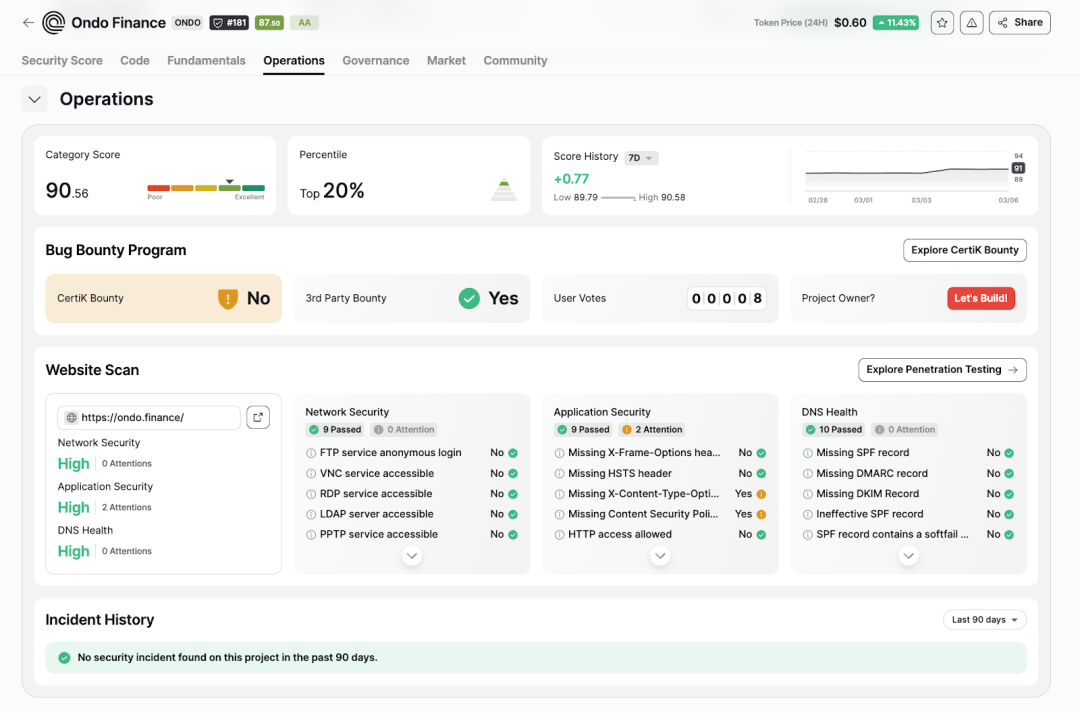
Task: Click the star favorite icon
Action: (942, 23)
